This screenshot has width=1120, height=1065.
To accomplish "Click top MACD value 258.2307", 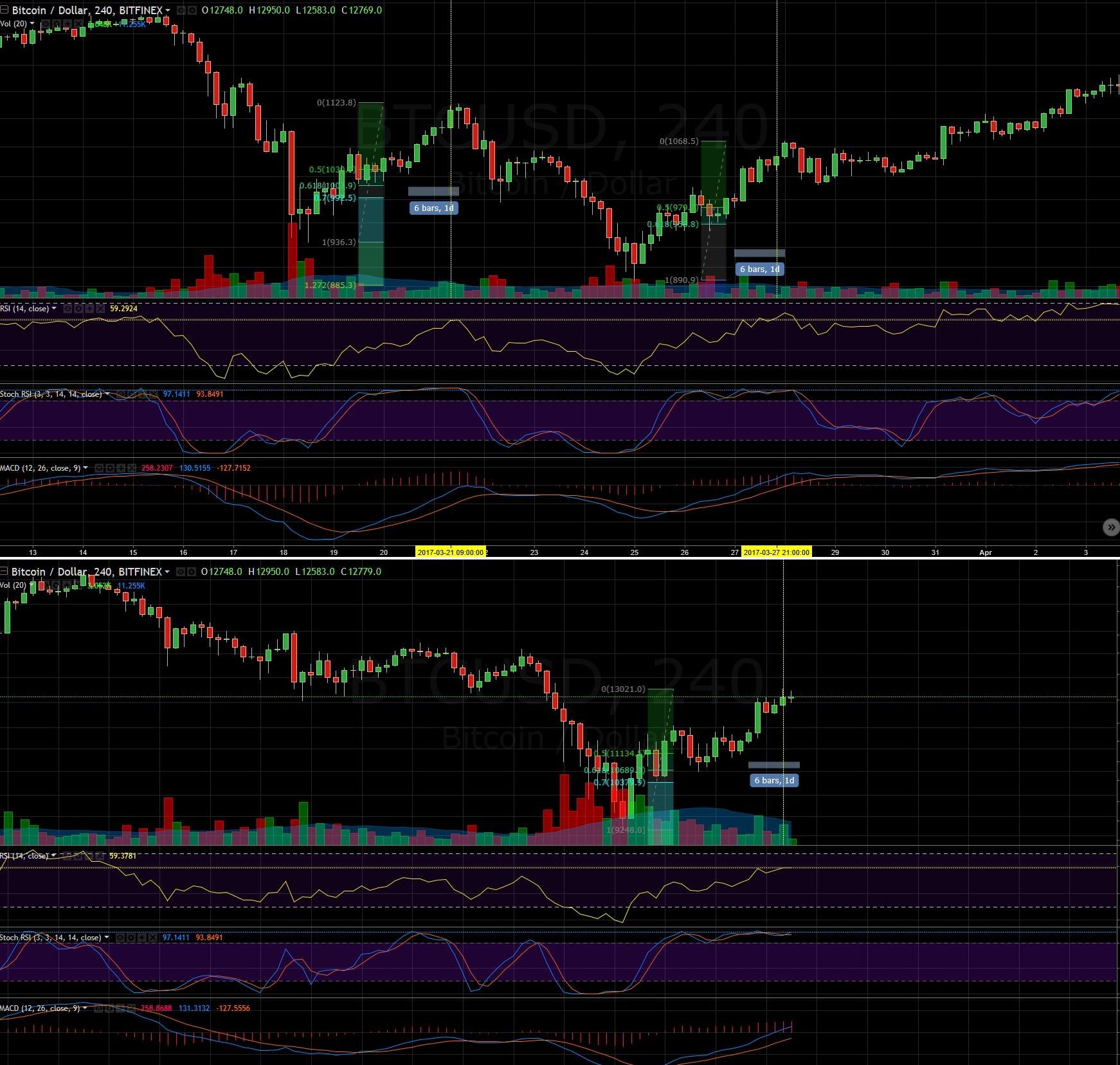I will point(157,468).
